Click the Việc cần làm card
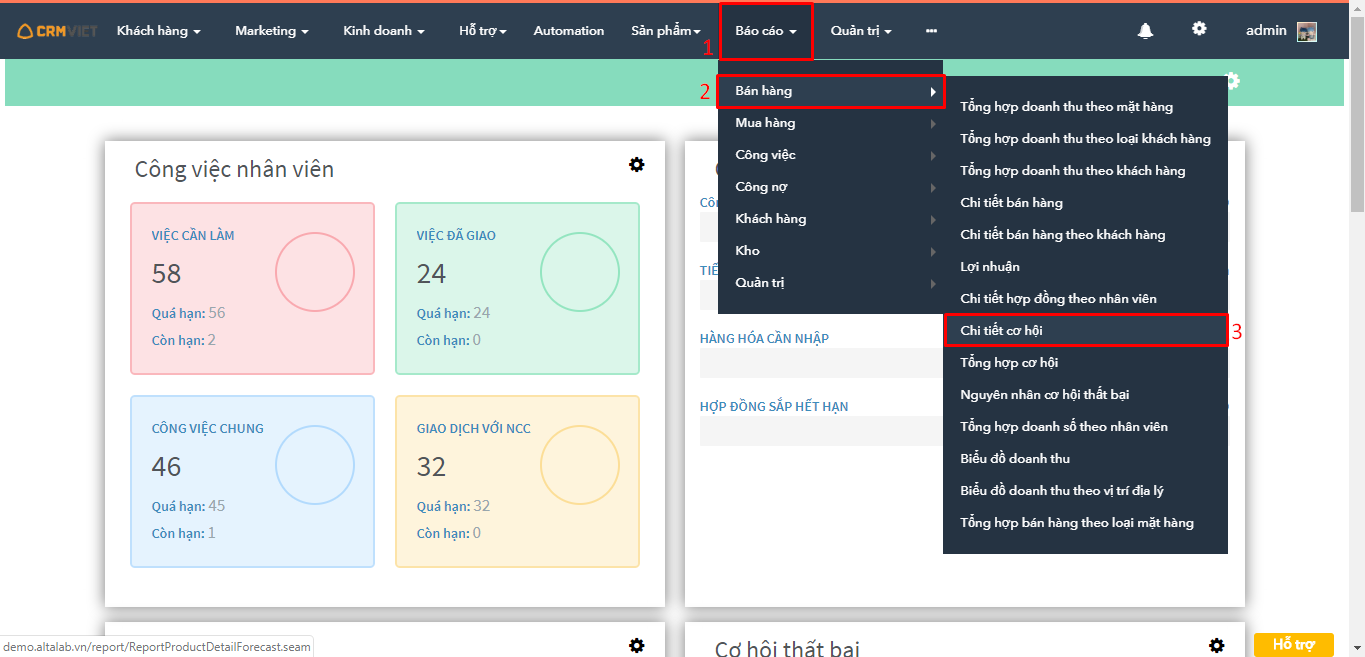Viewport: 1365px width, 657px height. (x=252, y=288)
